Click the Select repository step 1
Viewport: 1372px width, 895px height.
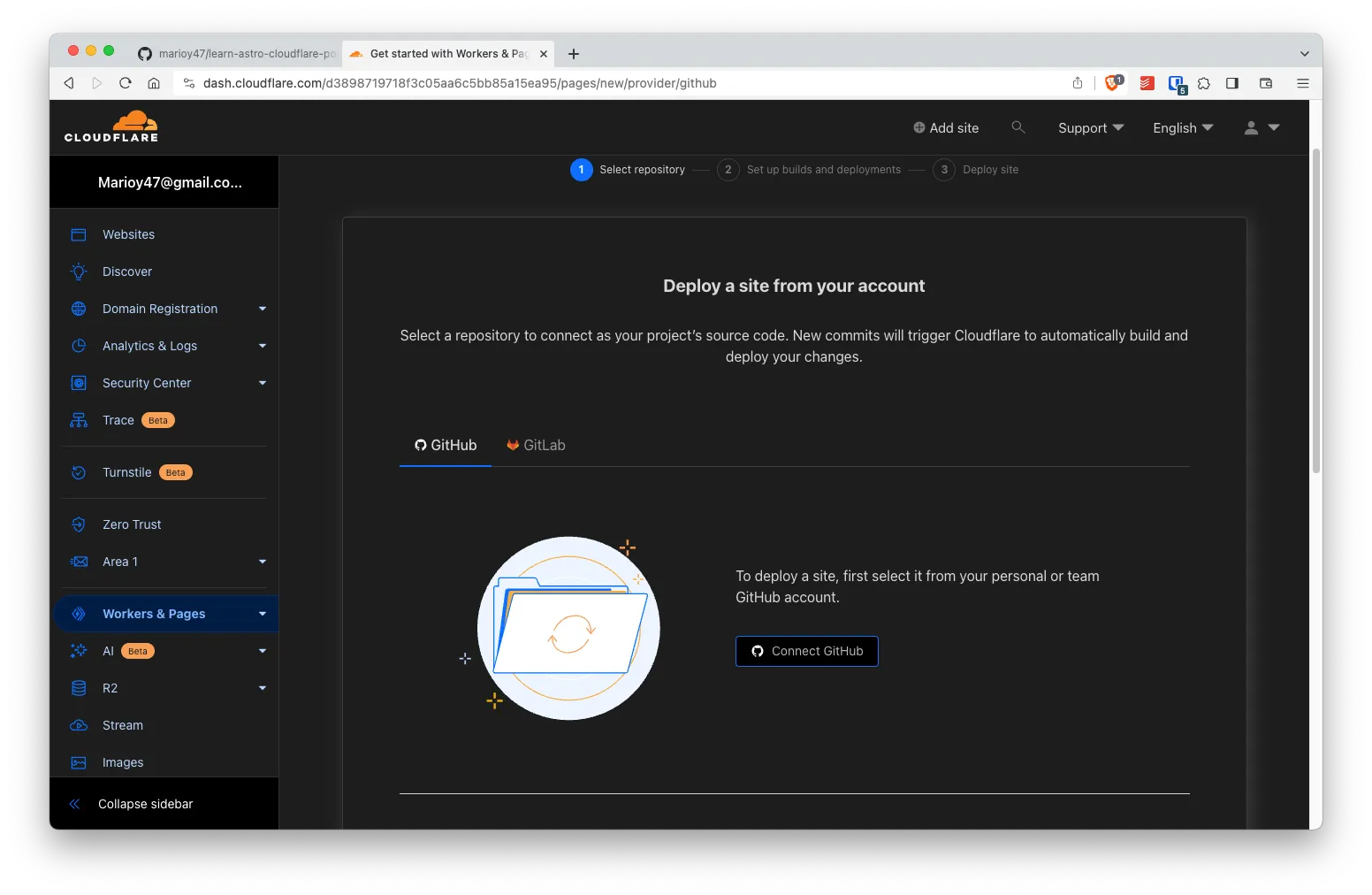(x=628, y=170)
